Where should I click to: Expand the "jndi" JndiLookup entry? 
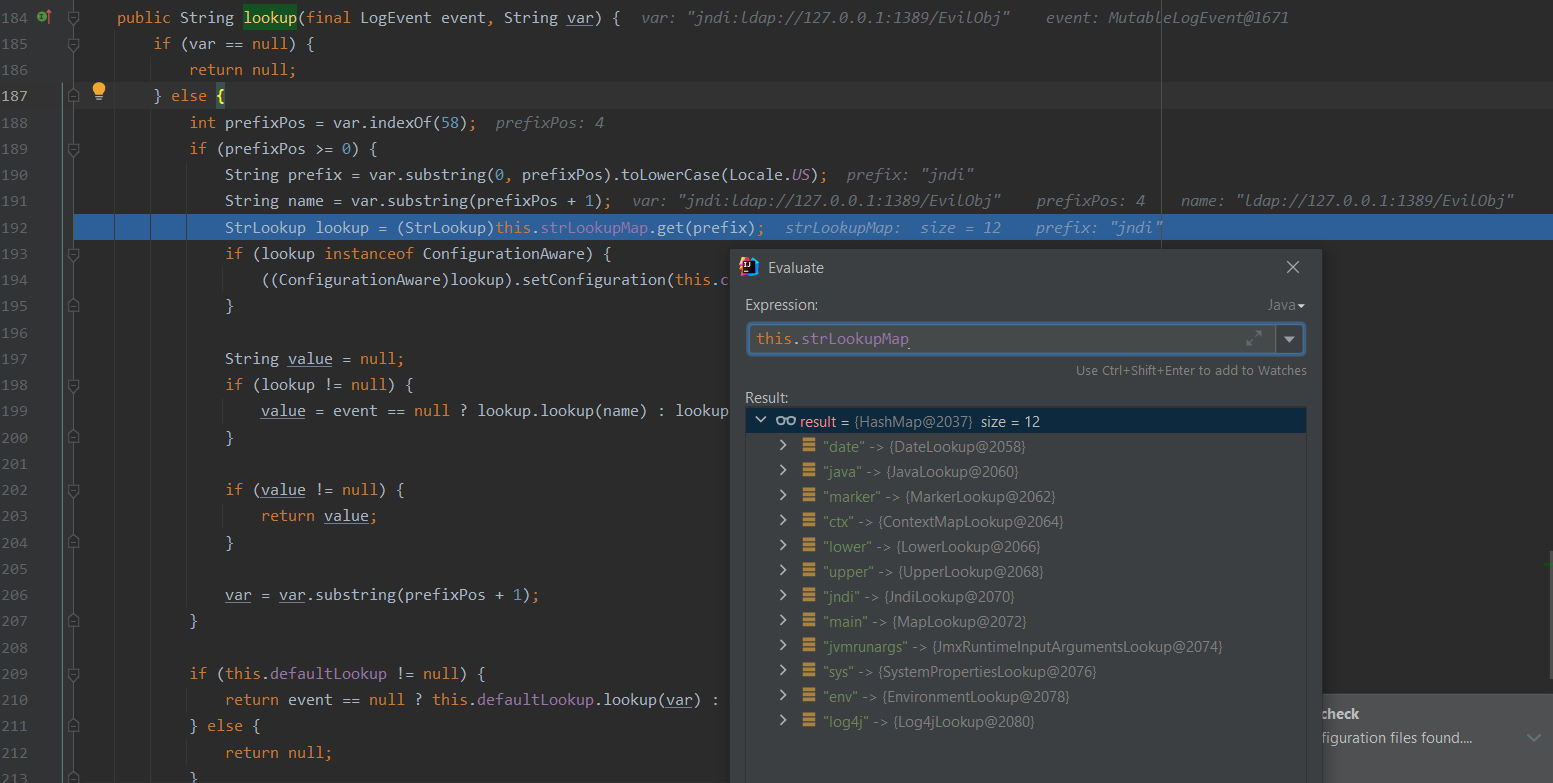click(x=783, y=596)
